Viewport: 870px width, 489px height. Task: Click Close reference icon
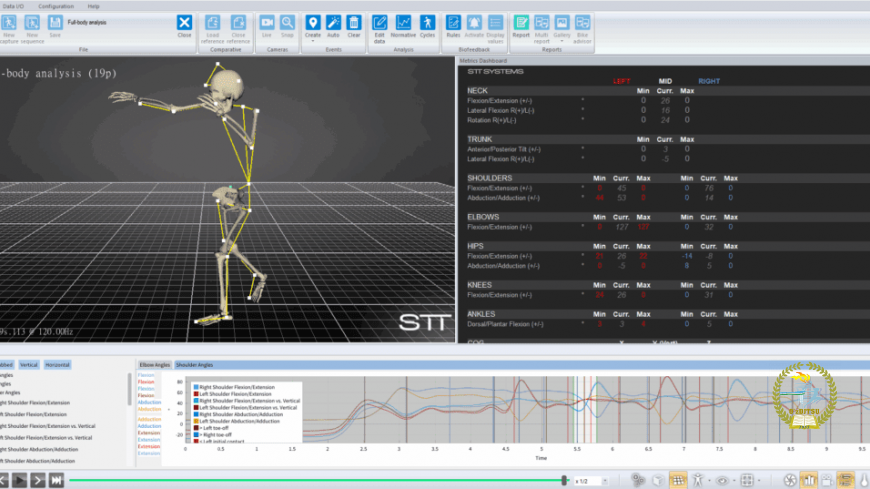click(x=238, y=23)
